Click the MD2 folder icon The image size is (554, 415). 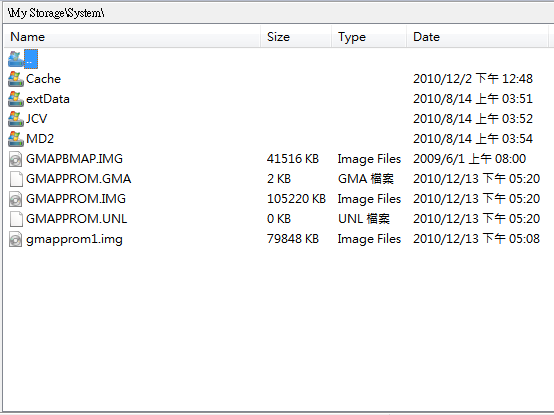point(16,139)
